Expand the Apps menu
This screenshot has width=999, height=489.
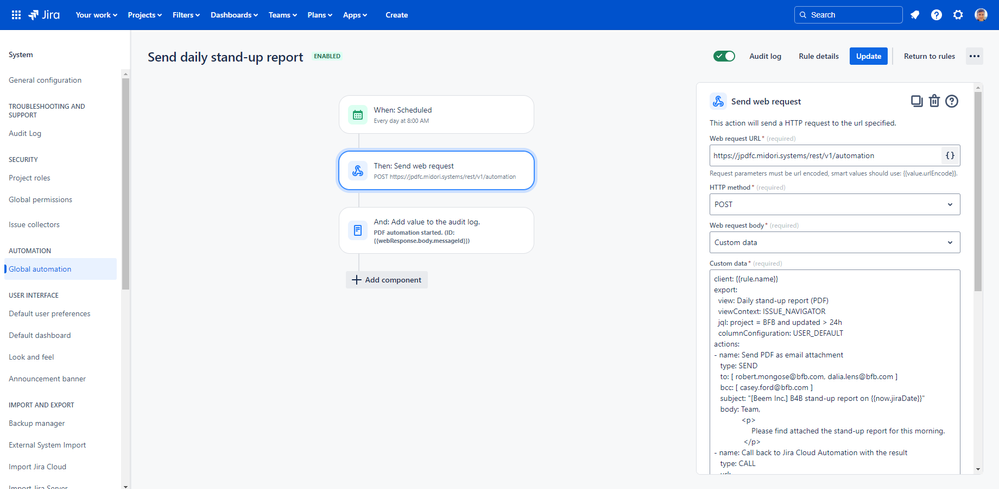tap(355, 15)
